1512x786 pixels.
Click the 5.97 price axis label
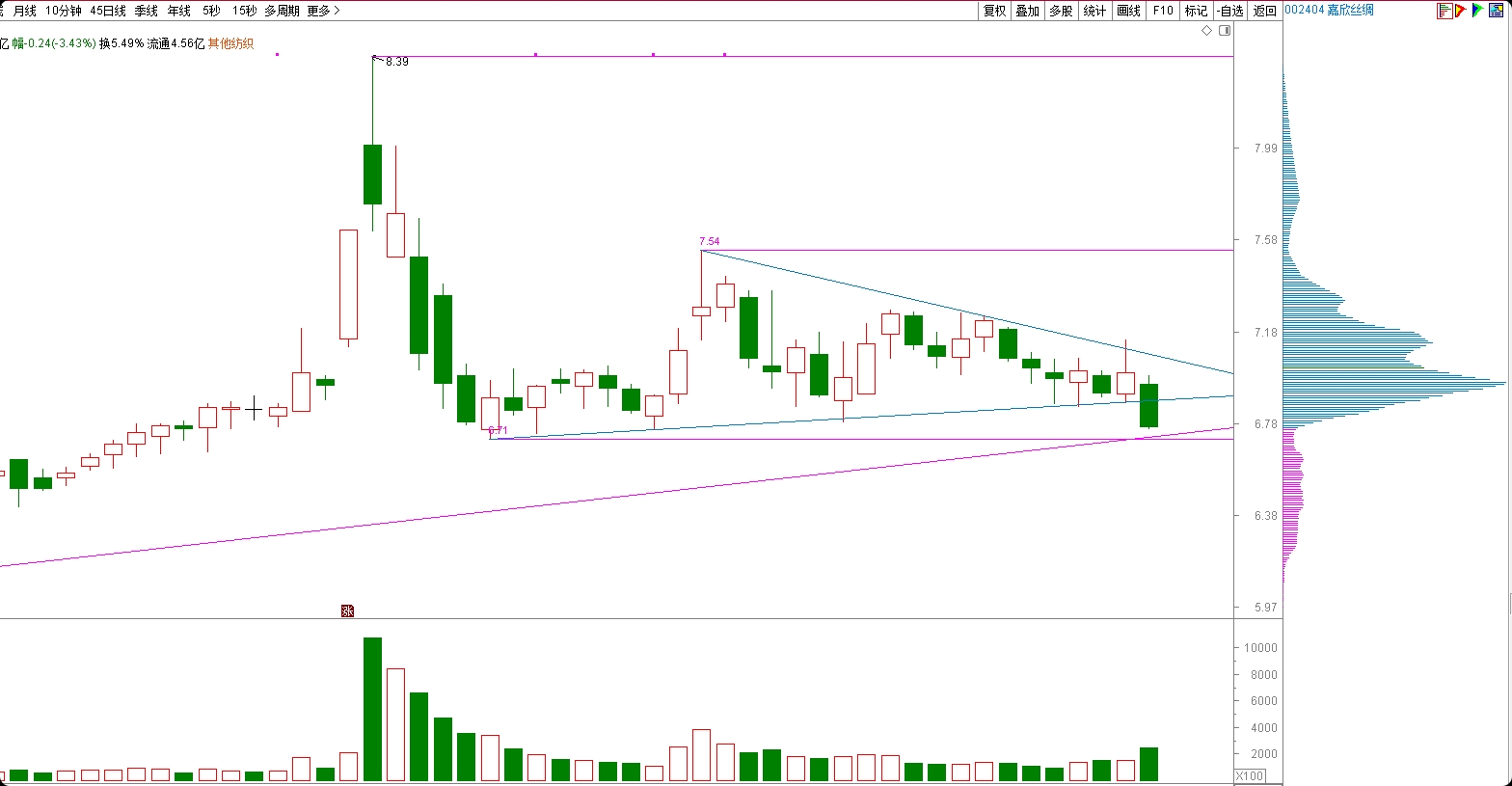(1265, 608)
